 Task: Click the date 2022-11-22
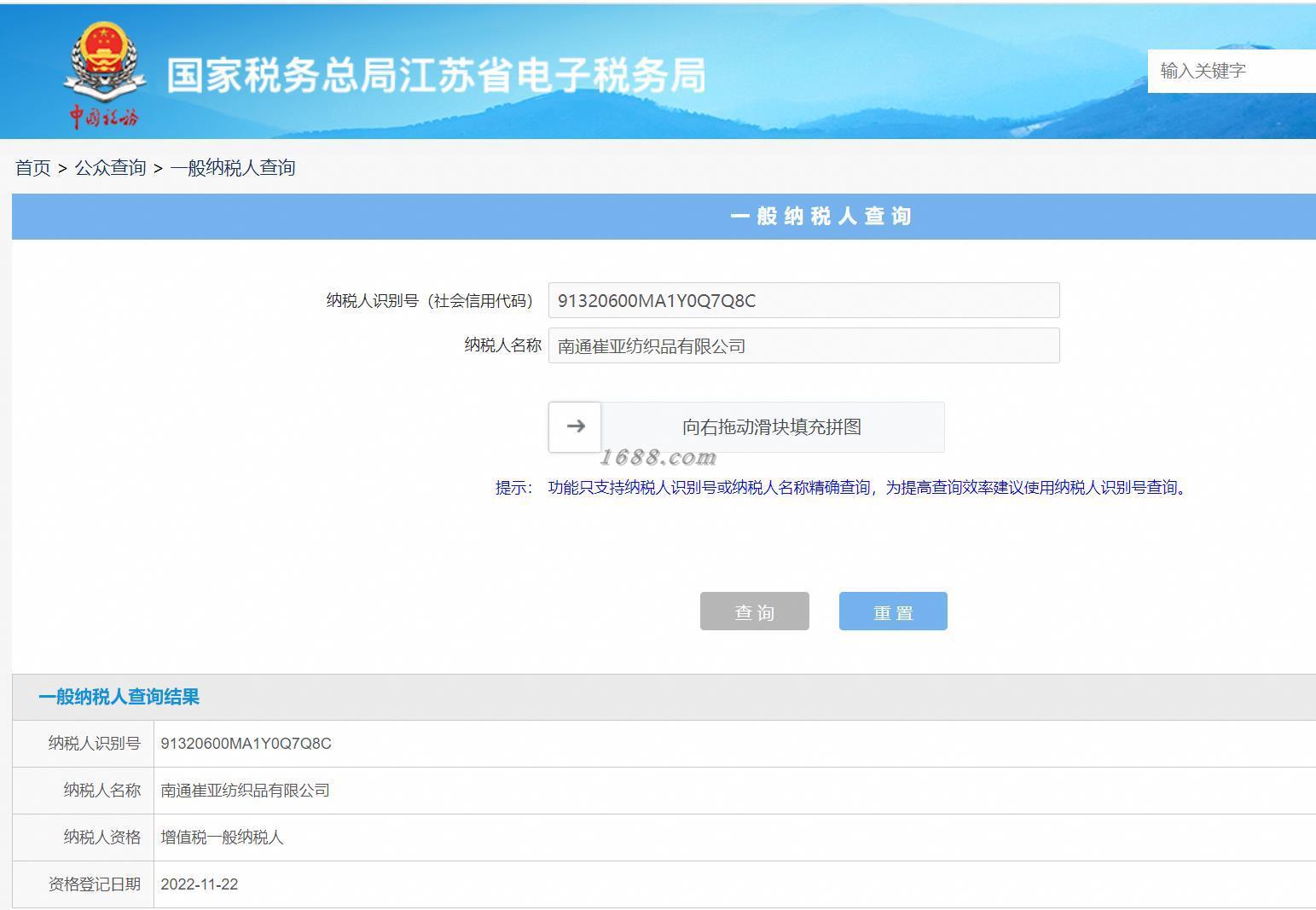[x=199, y=884]
